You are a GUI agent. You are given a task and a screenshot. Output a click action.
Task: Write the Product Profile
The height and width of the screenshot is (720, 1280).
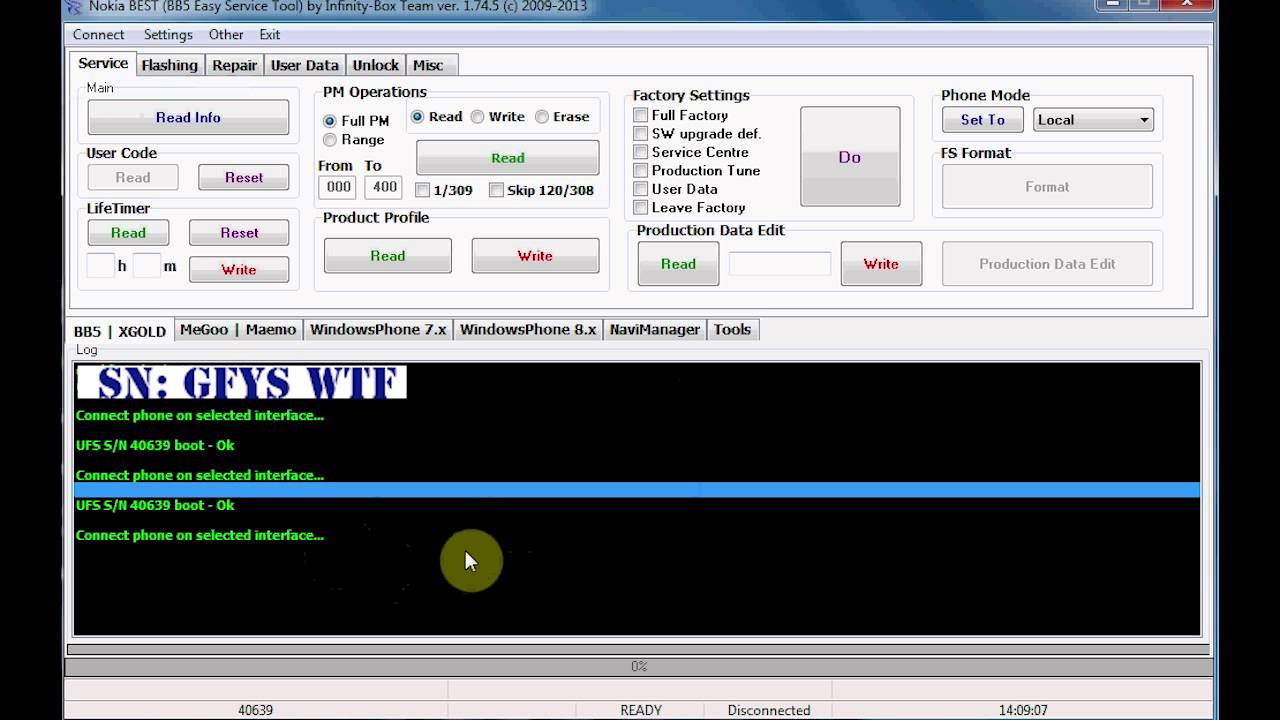(x=535, y=256)
